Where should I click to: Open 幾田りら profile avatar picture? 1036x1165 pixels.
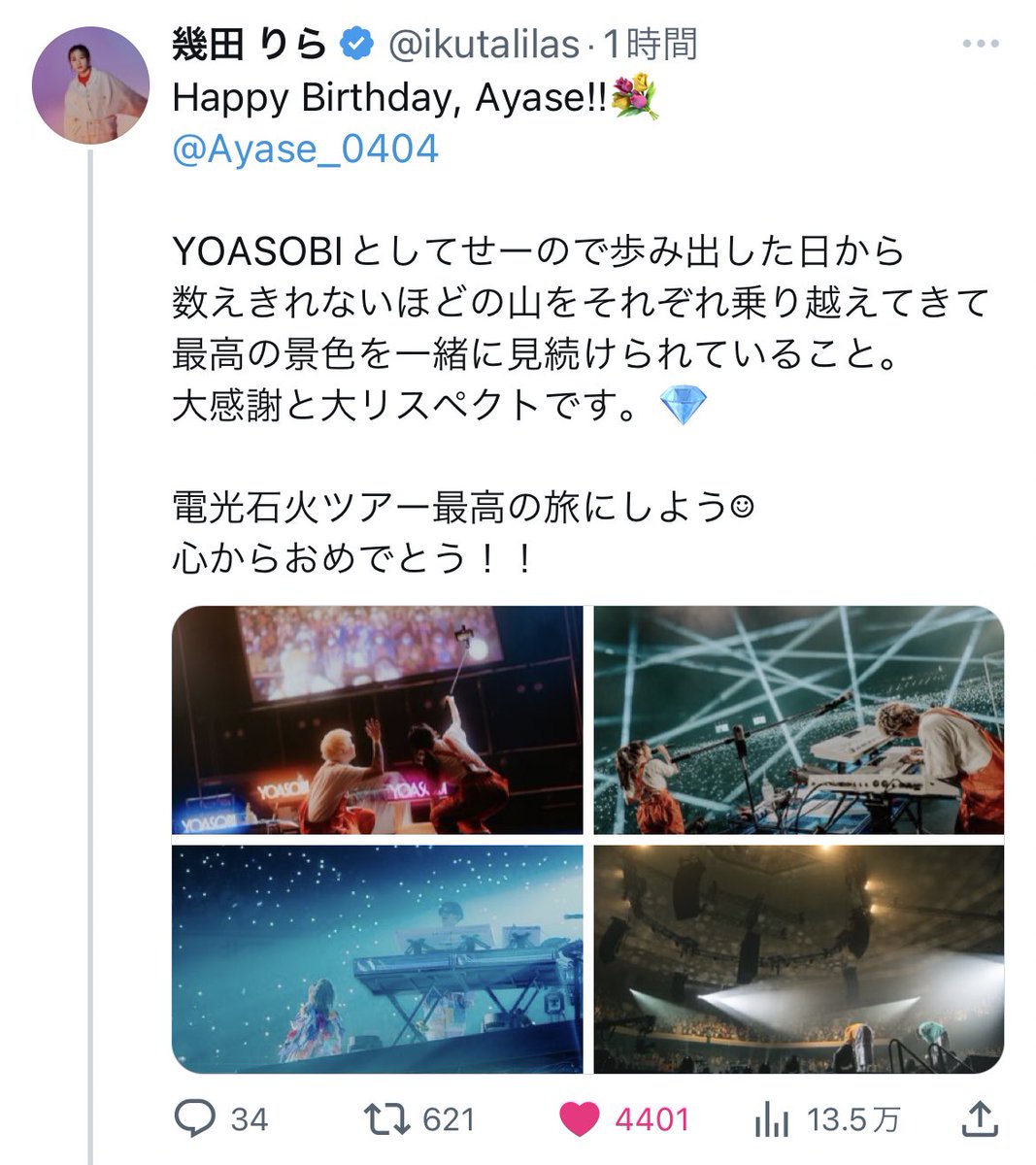tap(90, 85)
